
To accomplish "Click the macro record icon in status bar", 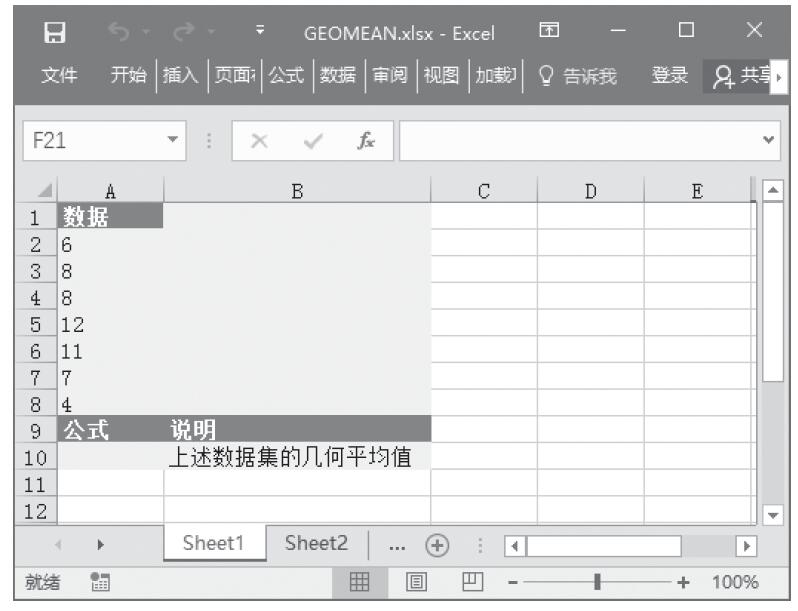I will pyautogui.click(x=96, y=583).
